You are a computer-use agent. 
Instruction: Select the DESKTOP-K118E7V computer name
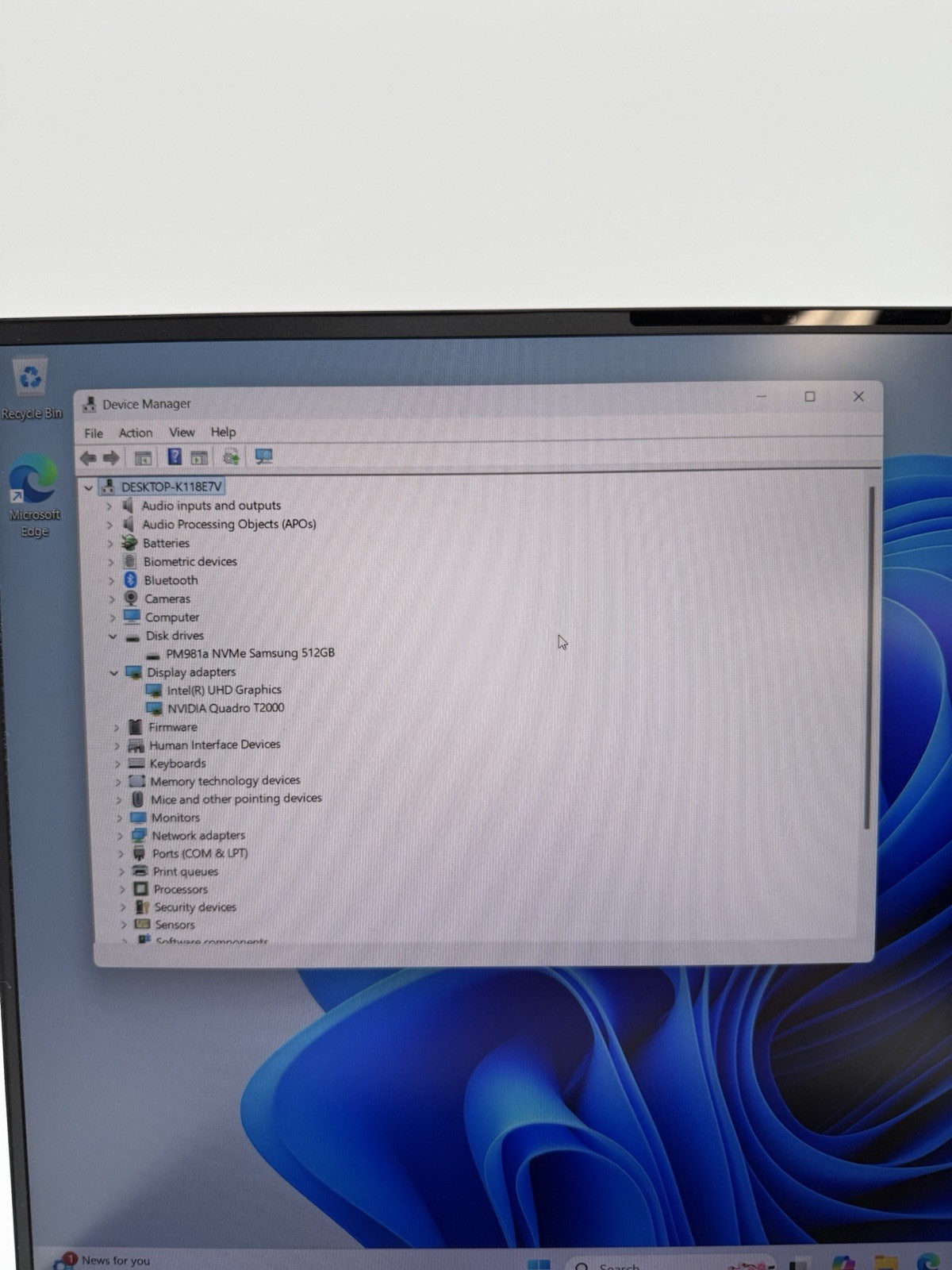click(x=171, y=487)
